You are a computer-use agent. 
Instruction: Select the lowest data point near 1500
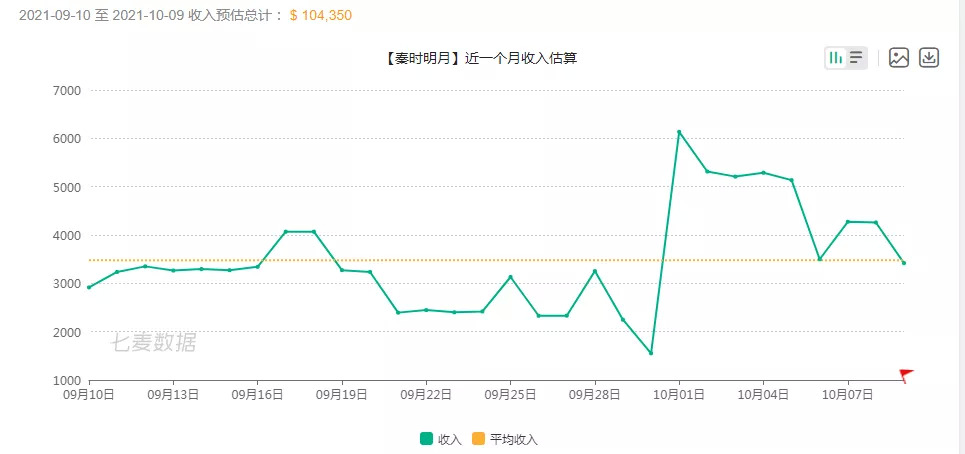651,353
